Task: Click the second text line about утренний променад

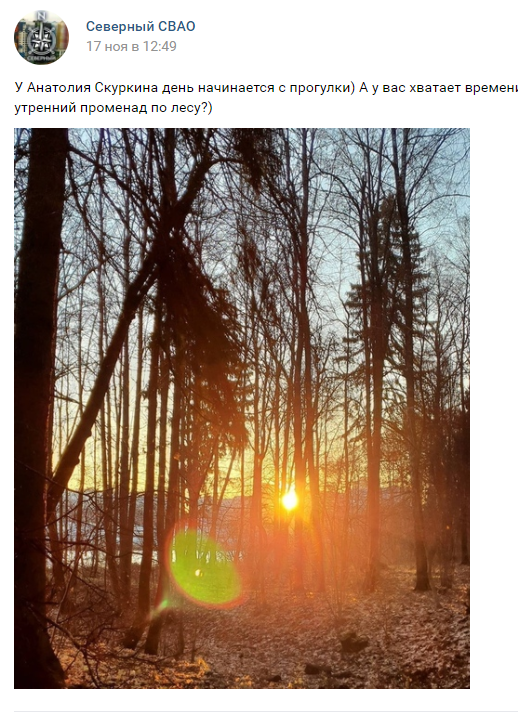Action: (x=113, y=108)
